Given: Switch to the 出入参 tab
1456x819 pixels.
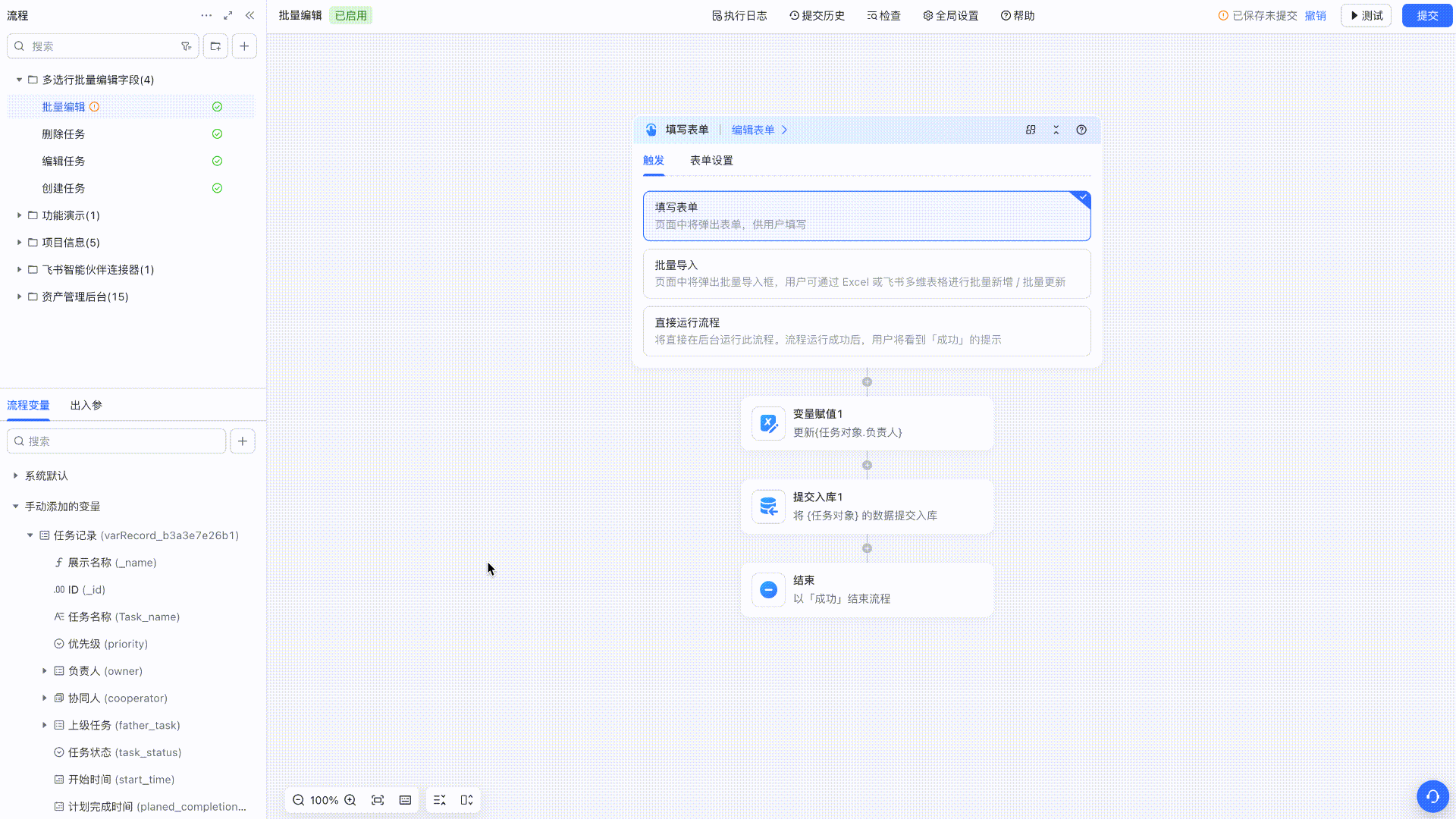Looking at the screenshot, I should point(86,406).
